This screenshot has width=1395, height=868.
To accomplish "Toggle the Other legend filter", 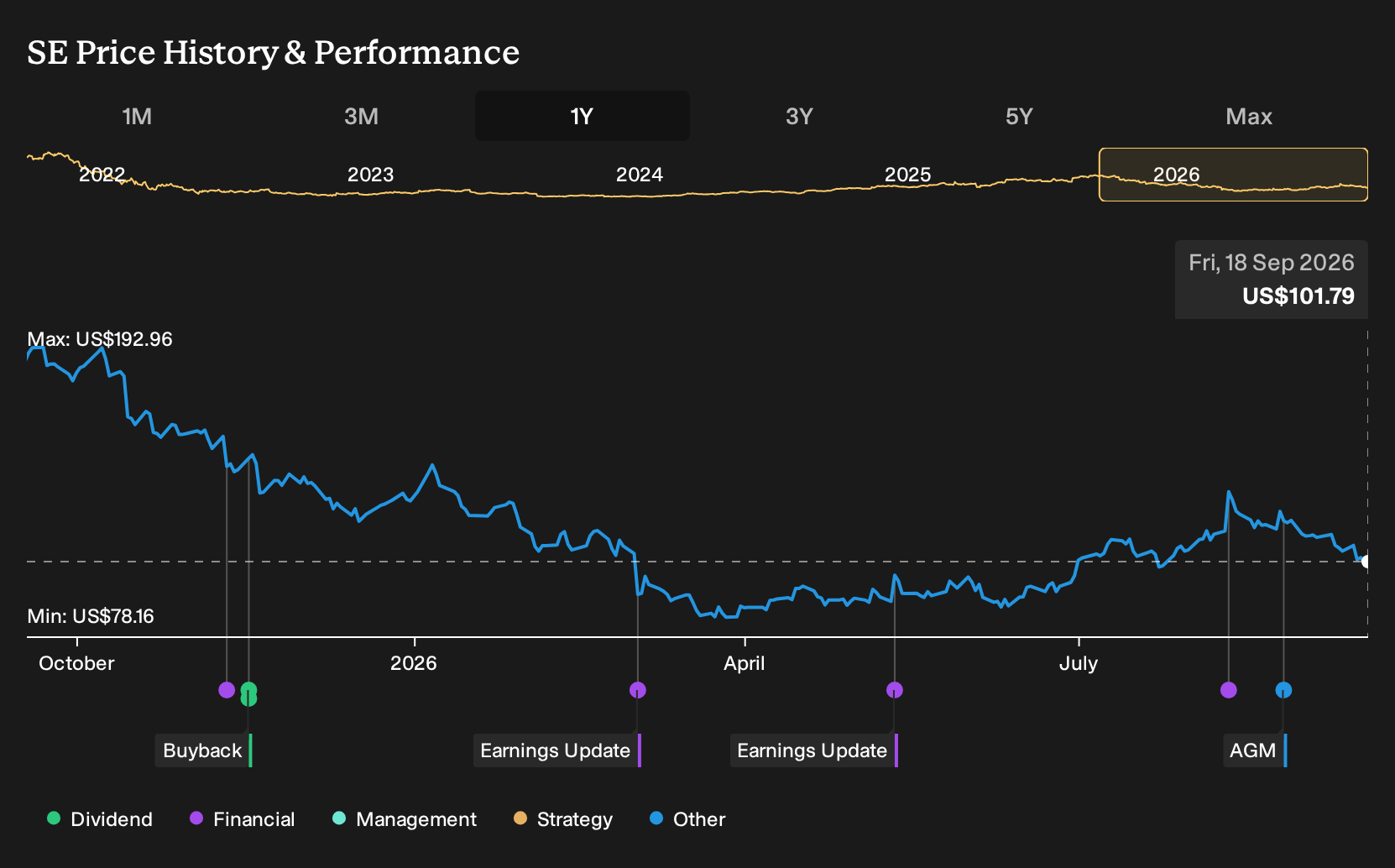I will point(687,819).
